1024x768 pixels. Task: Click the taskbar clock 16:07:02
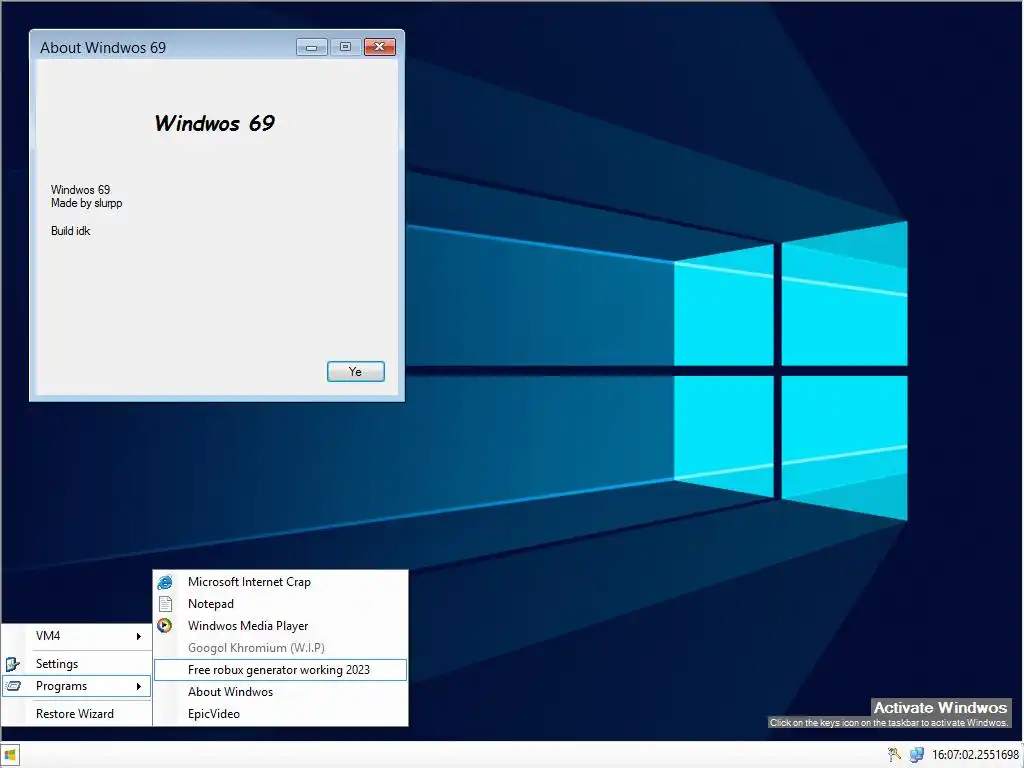[x=975, y=755]
